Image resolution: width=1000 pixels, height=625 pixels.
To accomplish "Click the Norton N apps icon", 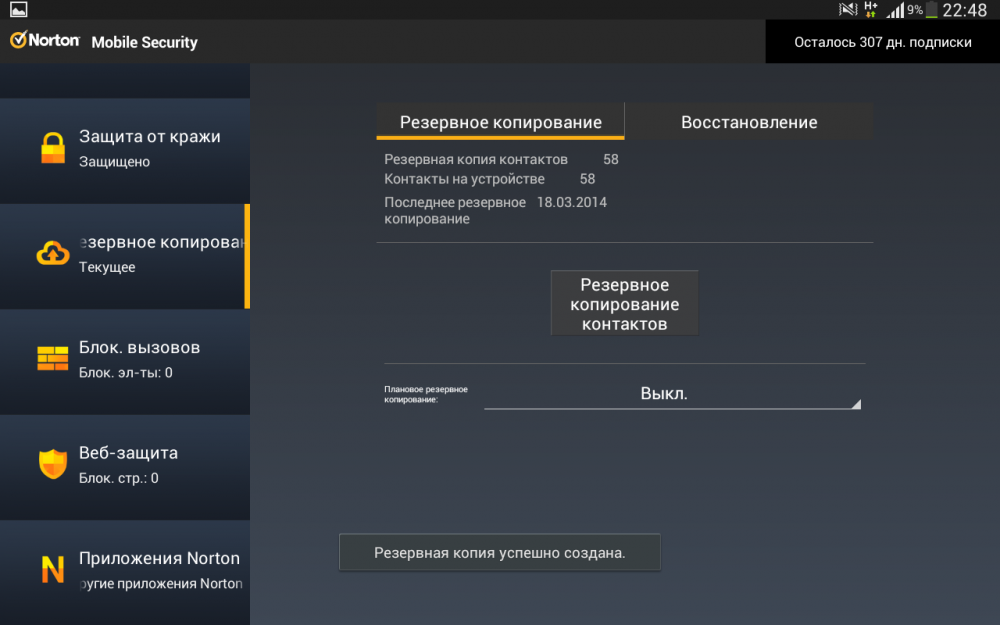I will click(52, 569).
